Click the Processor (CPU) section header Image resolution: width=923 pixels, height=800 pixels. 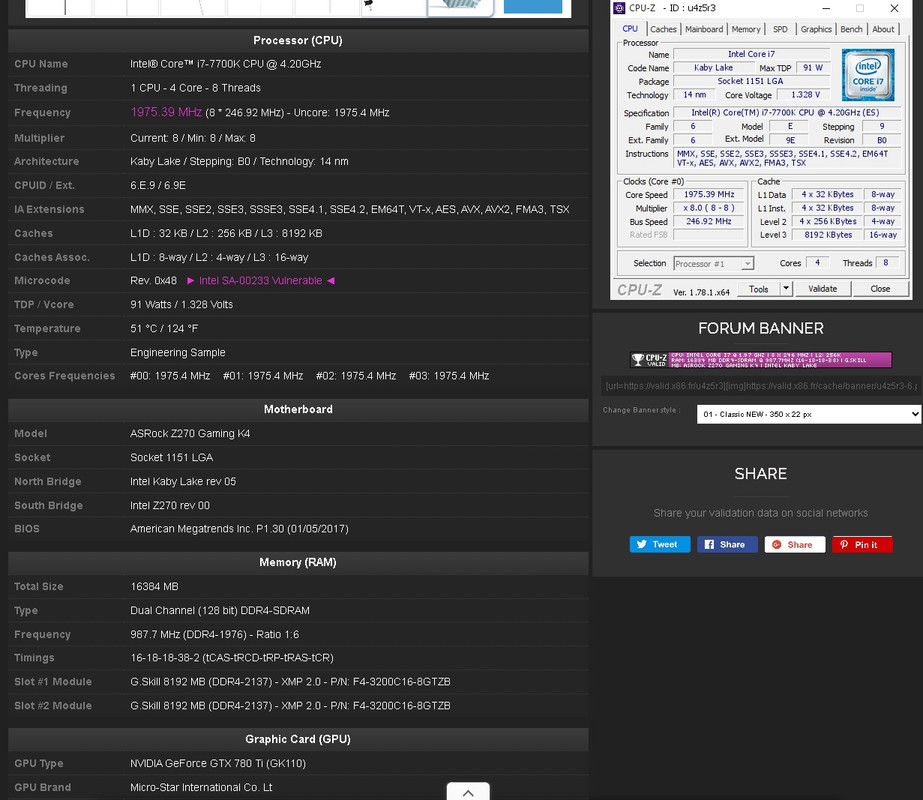(298, 41)
